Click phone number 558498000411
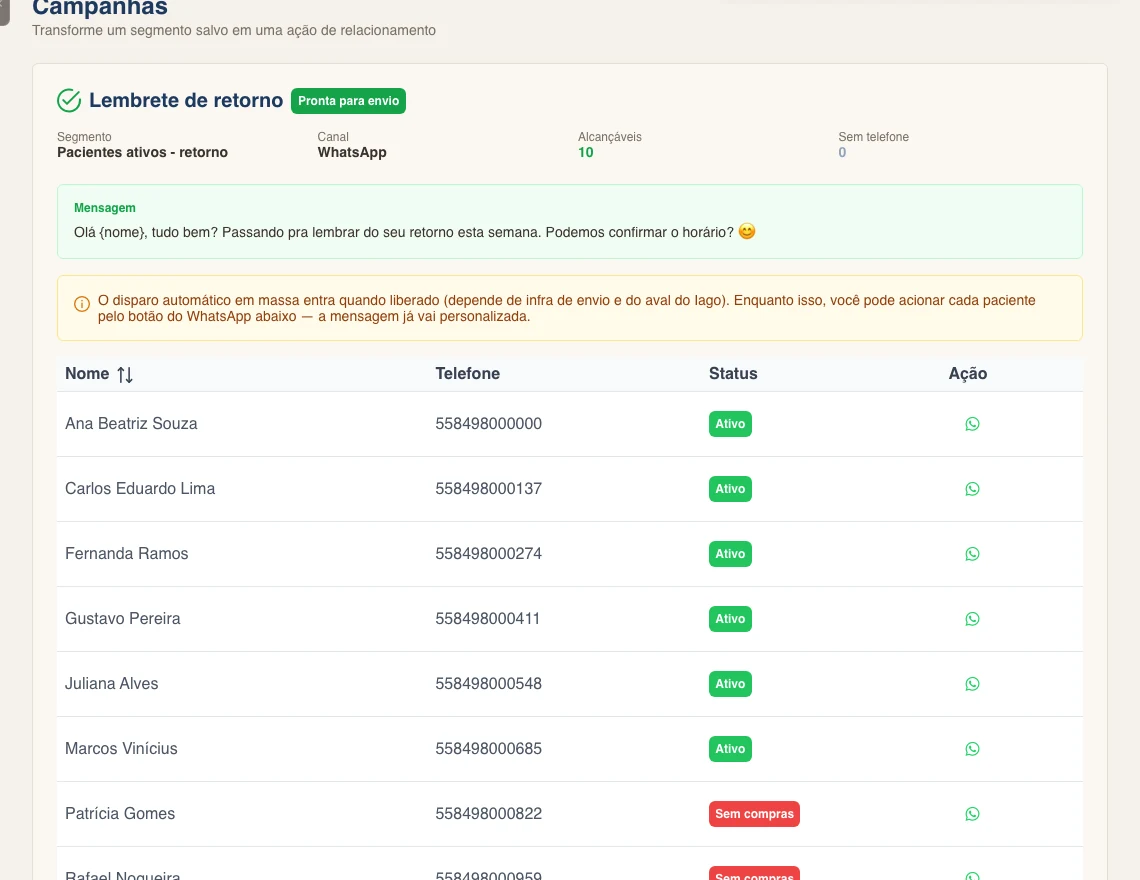 pyautogui.click(x=488, y=618)
